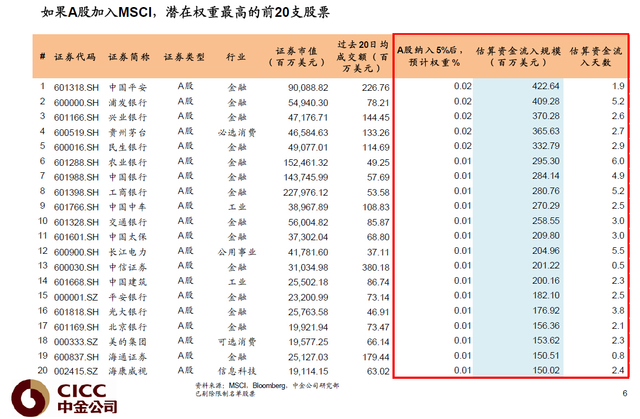The width and height of the screenshot is (640, 419).
Task: Select the 估算资金流入规模 column header
Action: click(x=518, y=56)
